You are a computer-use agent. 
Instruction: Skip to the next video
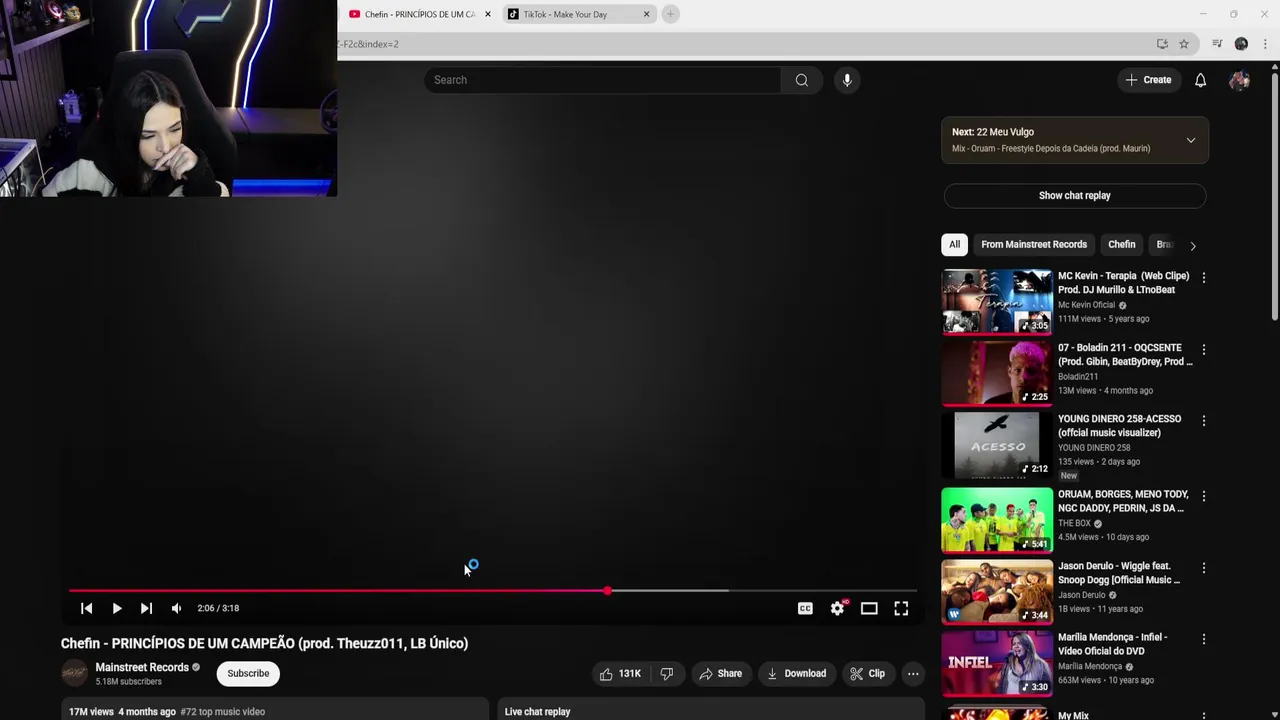146,608
